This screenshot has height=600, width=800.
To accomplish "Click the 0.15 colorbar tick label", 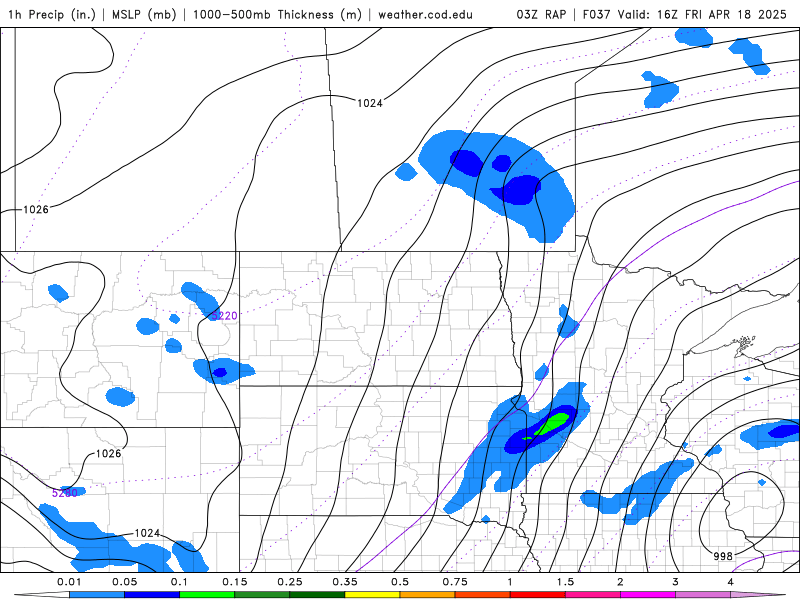I will click(235, 582).
